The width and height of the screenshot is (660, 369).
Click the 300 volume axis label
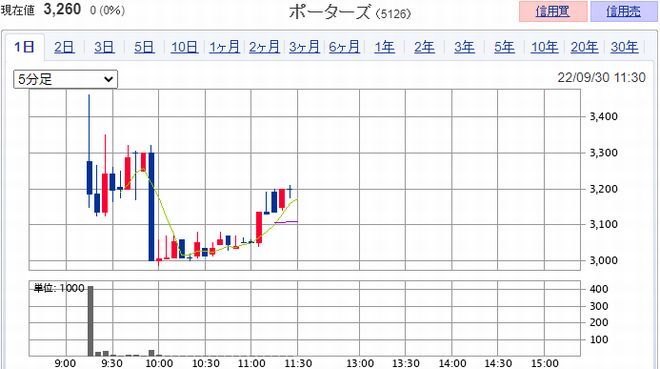[599, 306]
